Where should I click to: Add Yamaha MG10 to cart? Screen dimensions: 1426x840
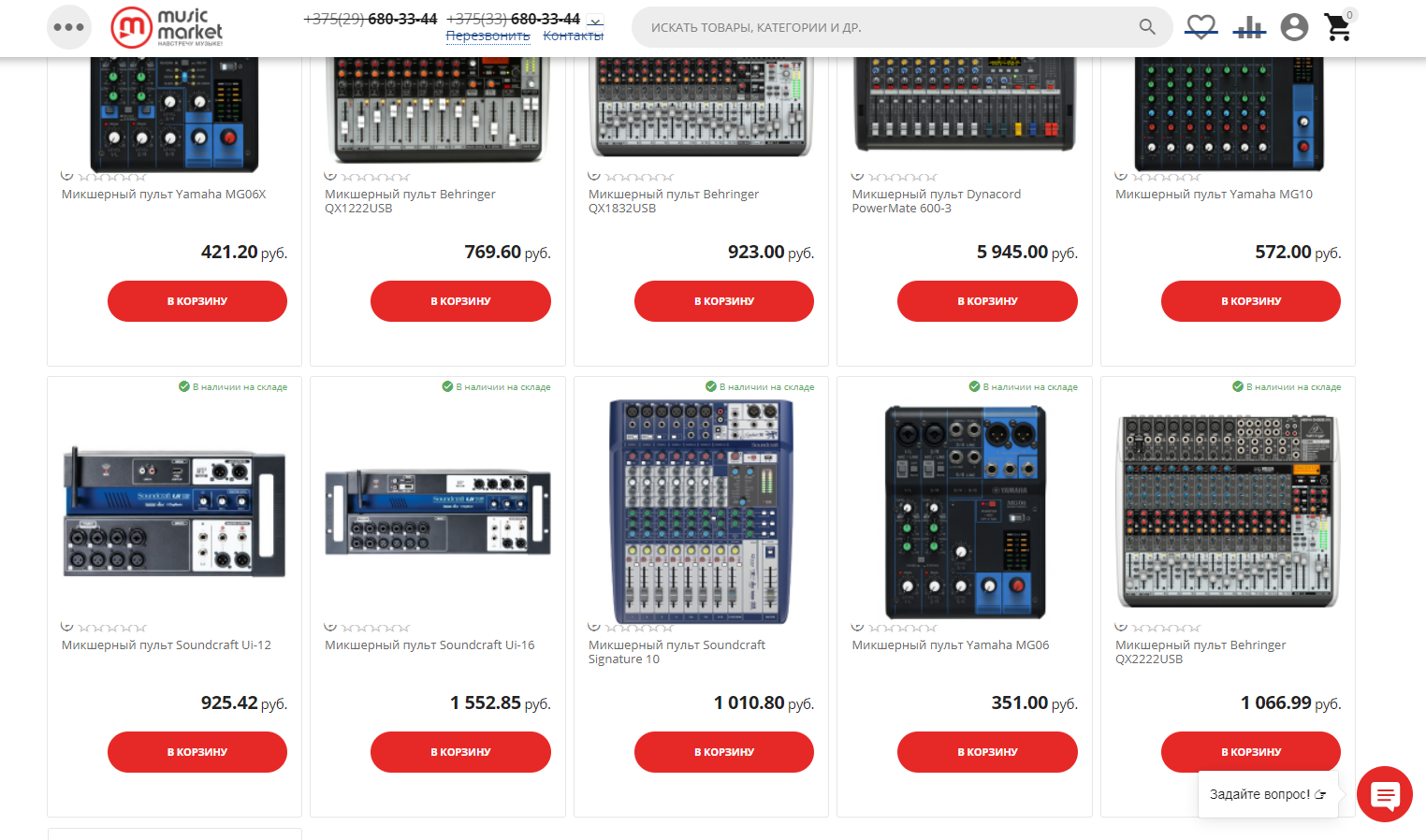point(1251,301)
